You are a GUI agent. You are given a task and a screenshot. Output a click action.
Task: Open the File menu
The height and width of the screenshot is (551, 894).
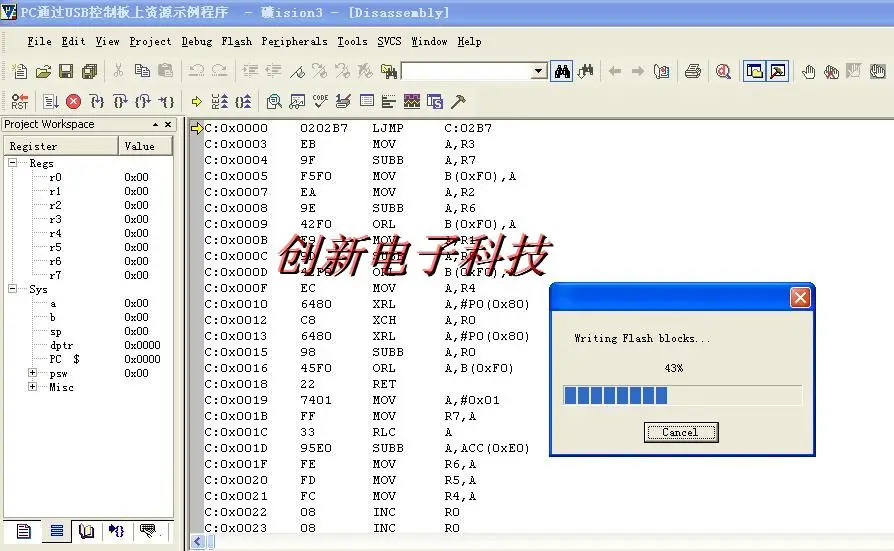click(39, 42)
